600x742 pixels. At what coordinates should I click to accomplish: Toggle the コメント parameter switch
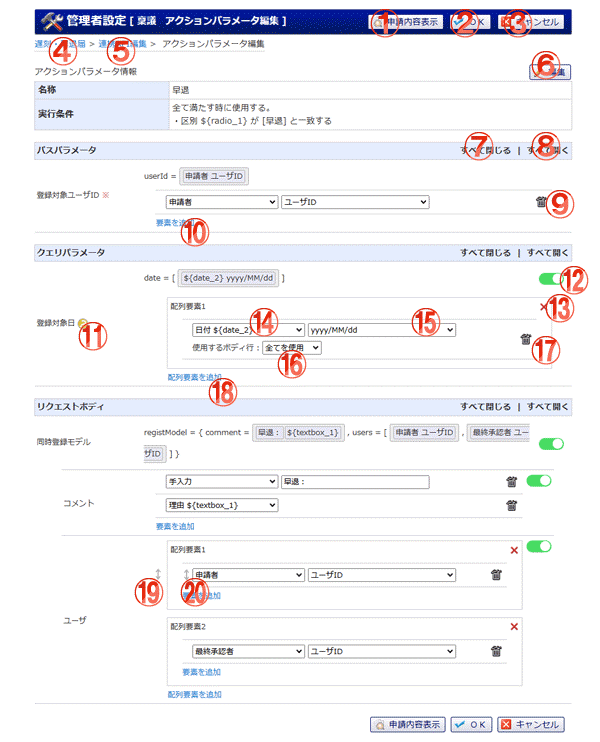pos(539,481)
